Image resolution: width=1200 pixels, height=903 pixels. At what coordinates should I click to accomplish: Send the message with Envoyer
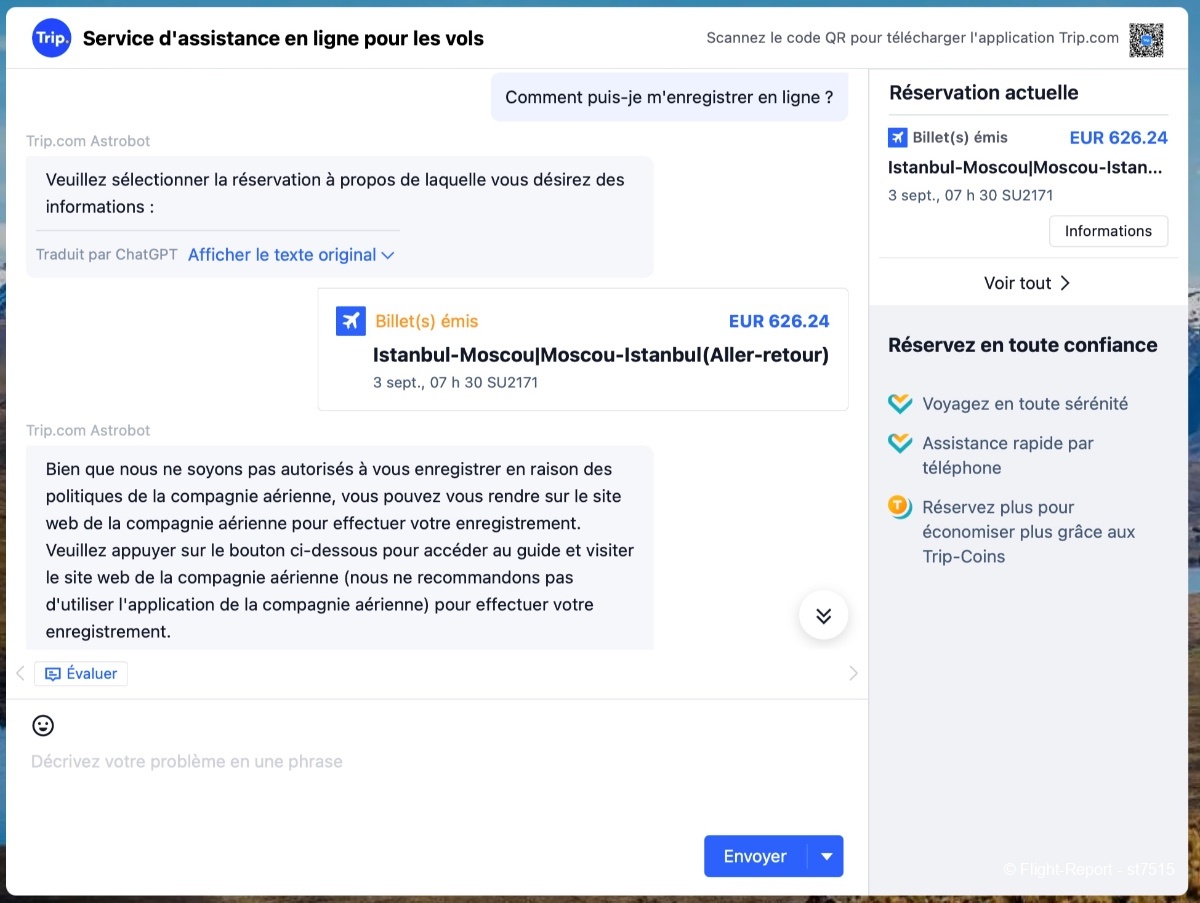[755, 856]
